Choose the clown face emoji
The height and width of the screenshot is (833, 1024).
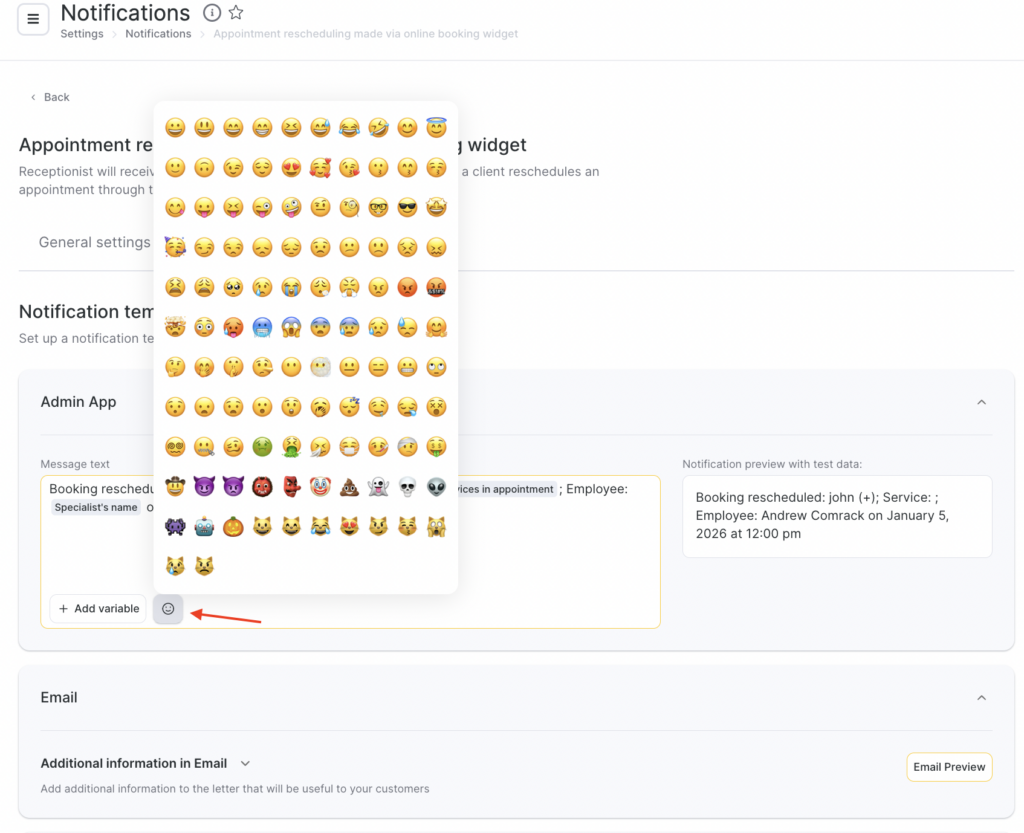(320, 487)
